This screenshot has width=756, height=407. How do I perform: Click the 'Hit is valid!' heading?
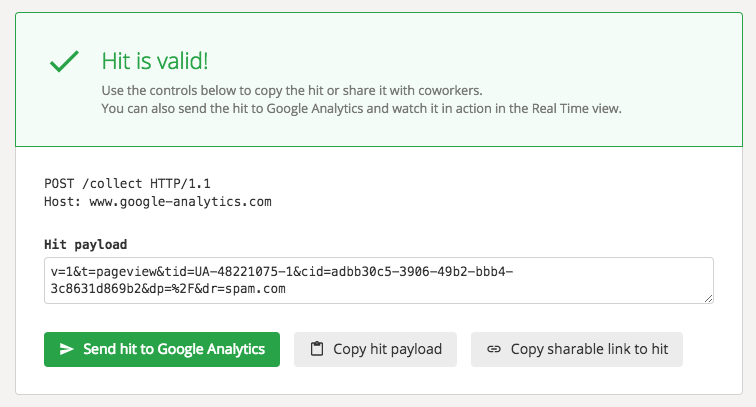click(155, 61)
